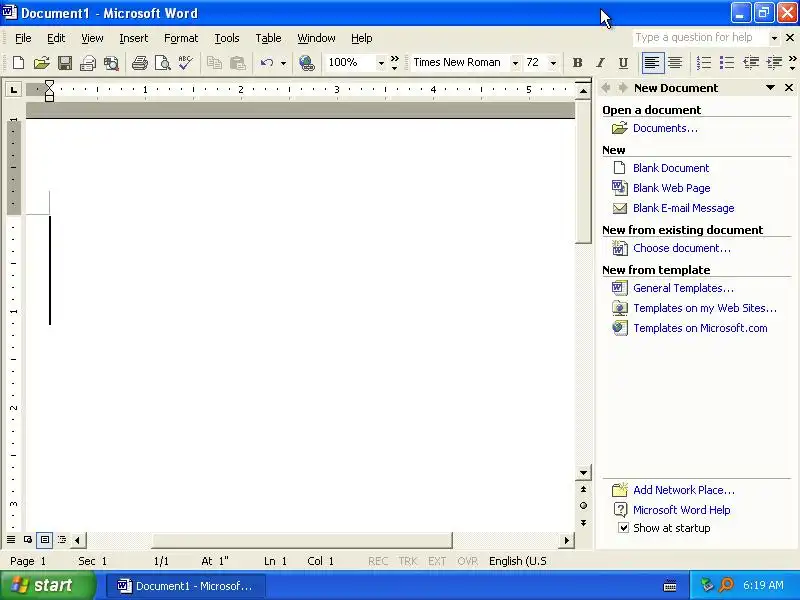Screen dimensions: 800x600
Task: Toggle TRK track changes in status bar
Action: pos(408,561)
